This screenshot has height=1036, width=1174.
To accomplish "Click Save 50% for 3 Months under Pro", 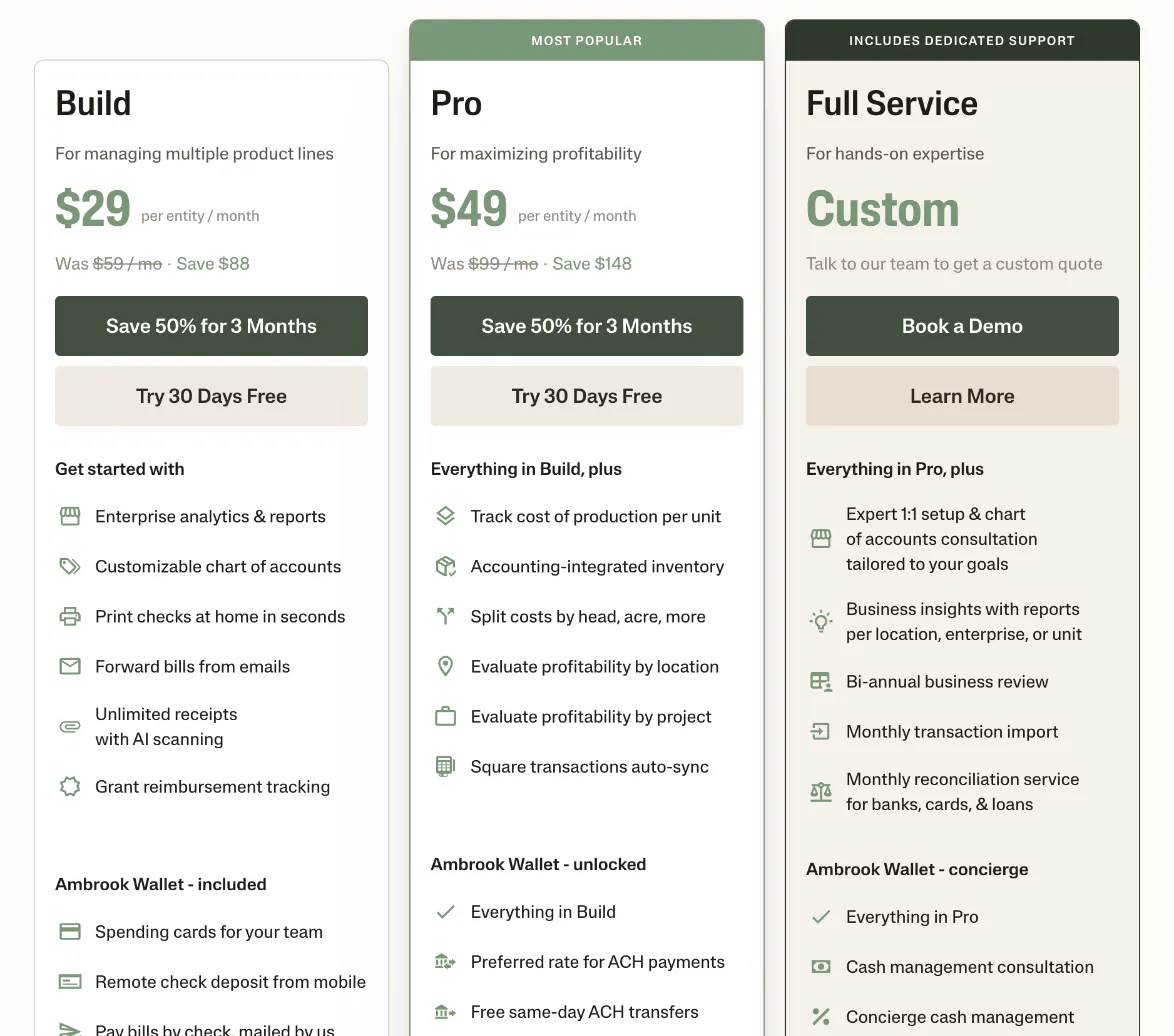I will [587, 326].
